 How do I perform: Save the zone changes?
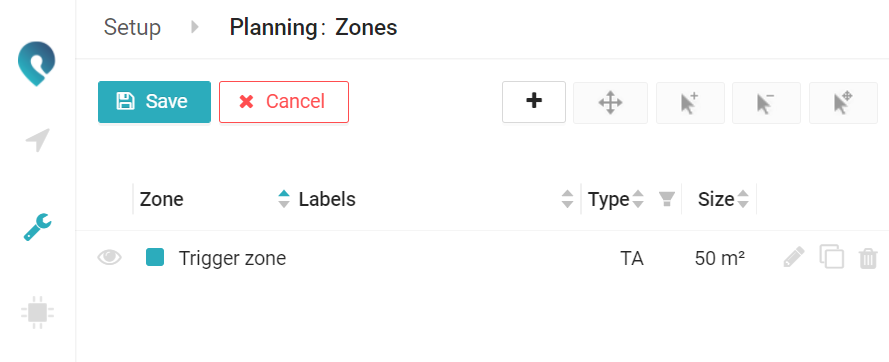click(x=154, y=102)
